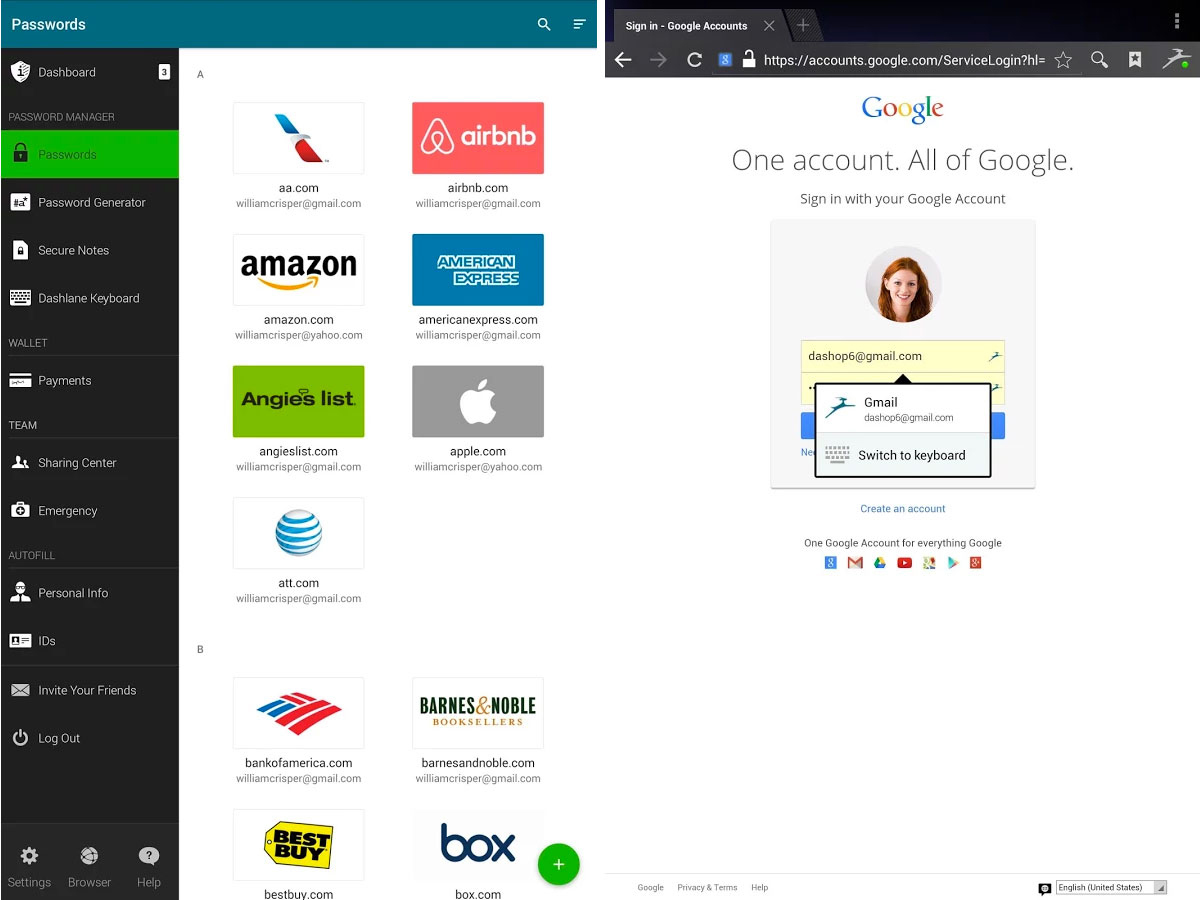This screenshot has width=1200, height=900.
Task: Click the user profile photo
Action: click(x=903, y=284)
